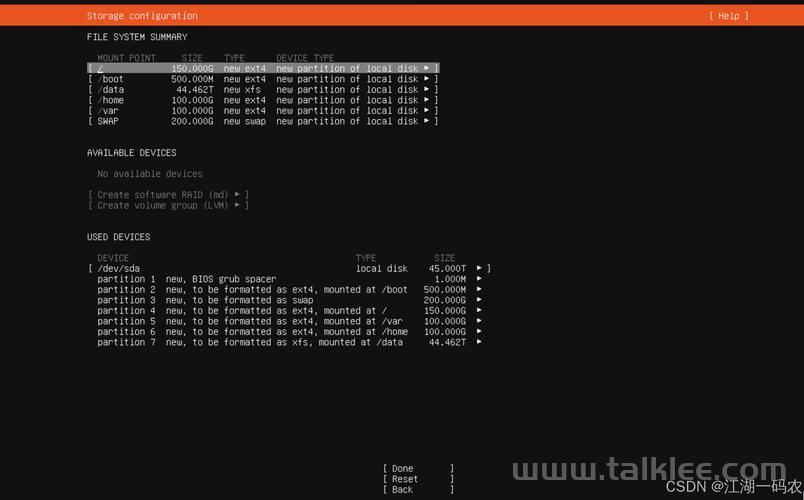This screenshot has height=500, width=804.
Task: Click the AVAILABLE DEVICES heading
Action: pyautogui.click(x=132, y=153)
